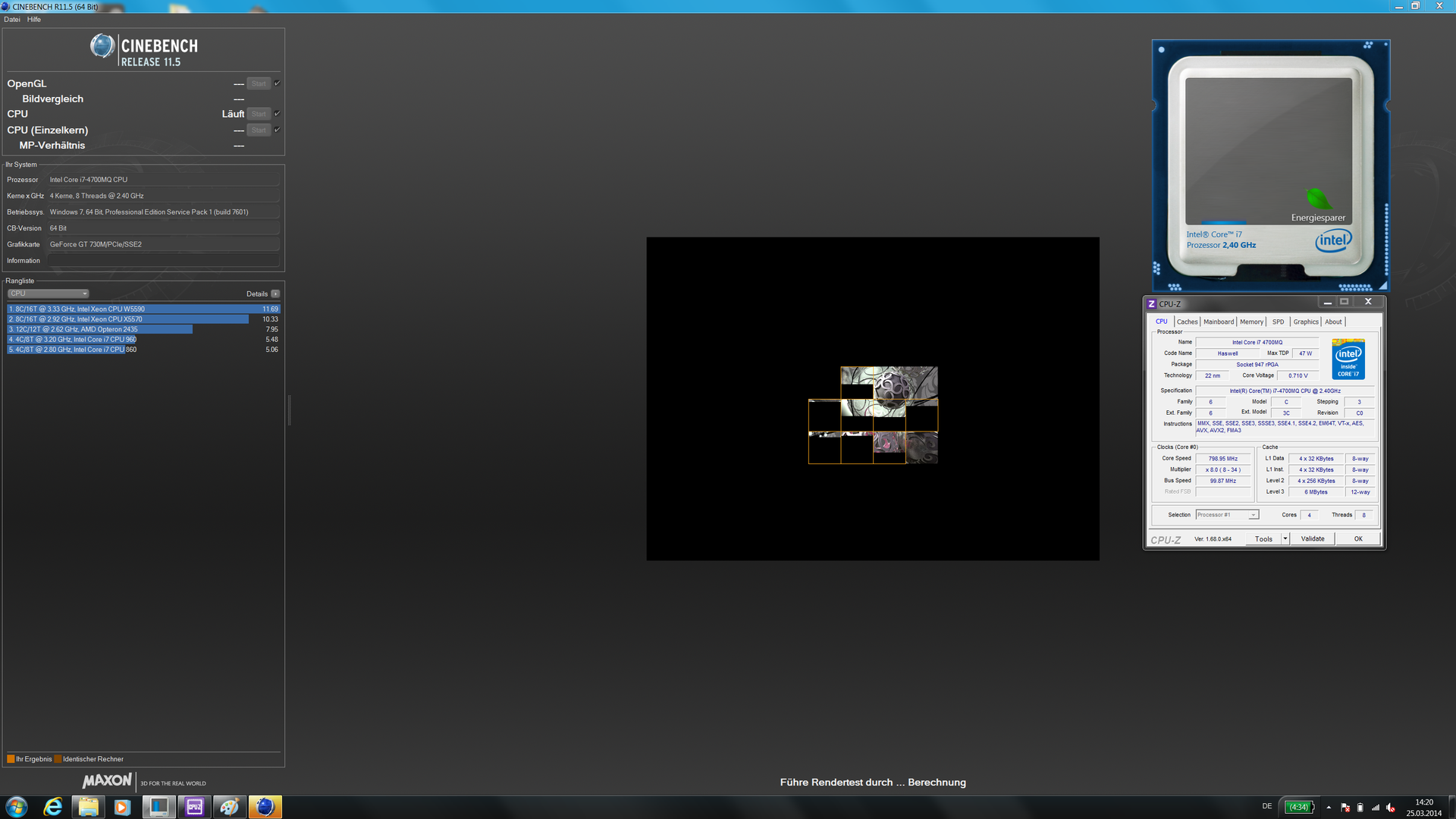Viewport: 1456px width, 819px height.
Task: Toggle the CPU (Einzelkern) checkbox
Action: [278, 130]
